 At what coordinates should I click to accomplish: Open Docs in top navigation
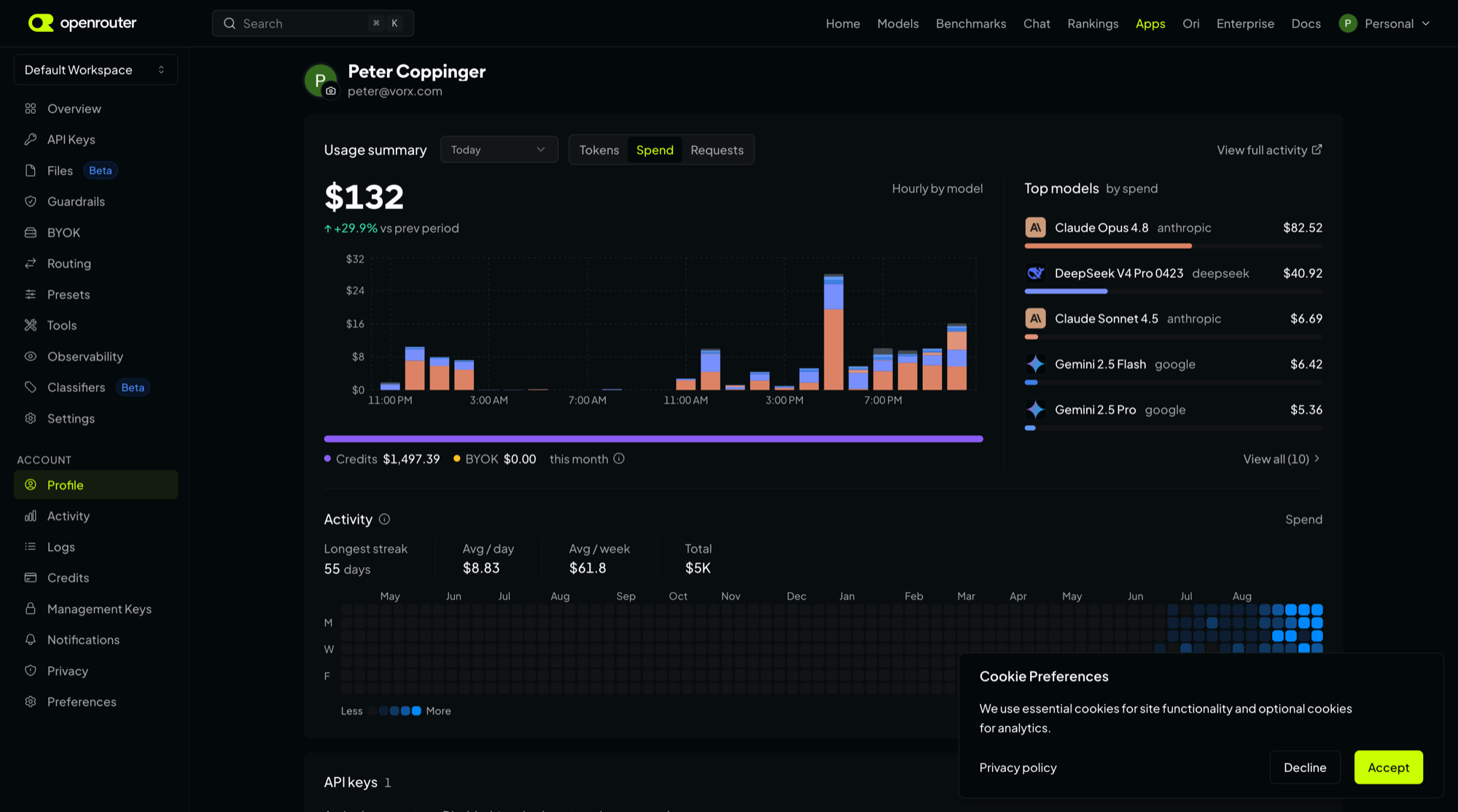pos(1306,23)
